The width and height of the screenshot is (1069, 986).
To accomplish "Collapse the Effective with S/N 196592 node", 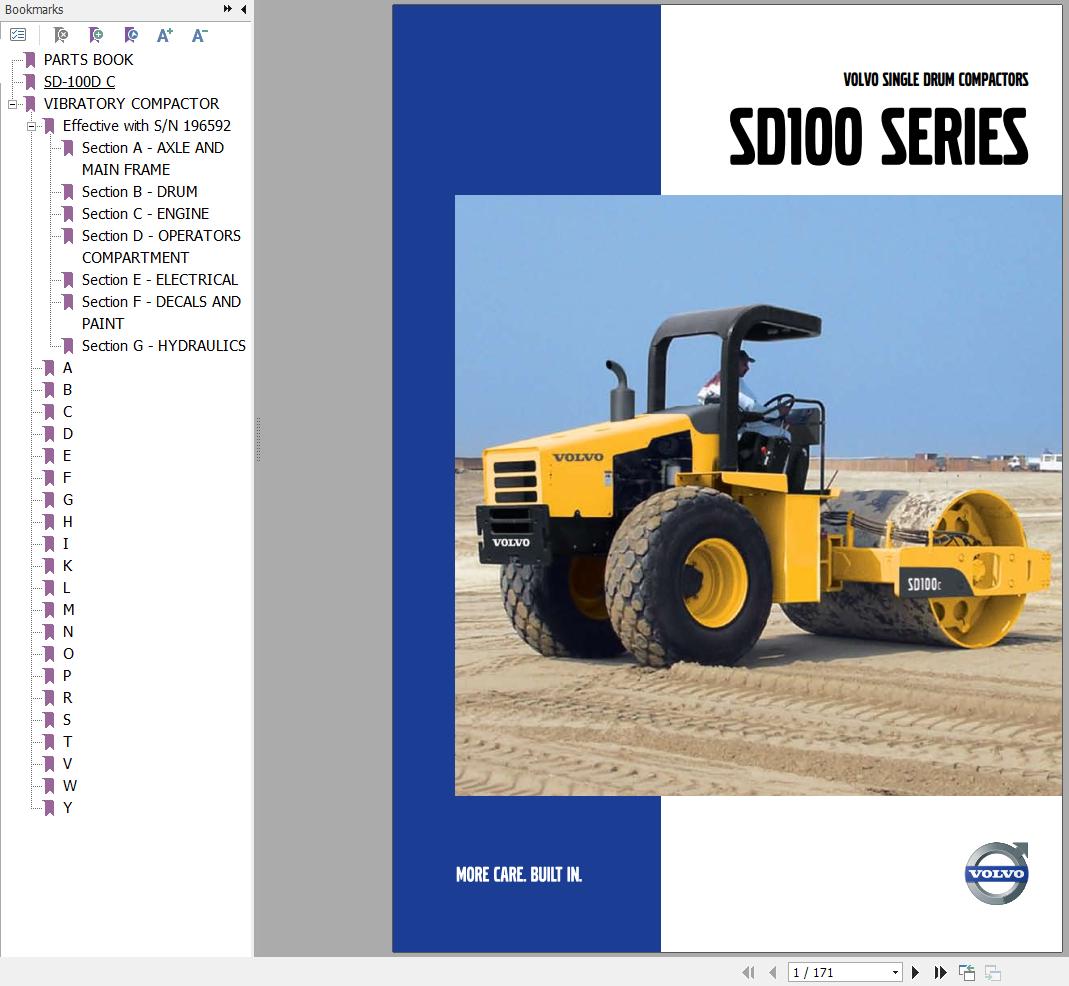I will 31,126.
